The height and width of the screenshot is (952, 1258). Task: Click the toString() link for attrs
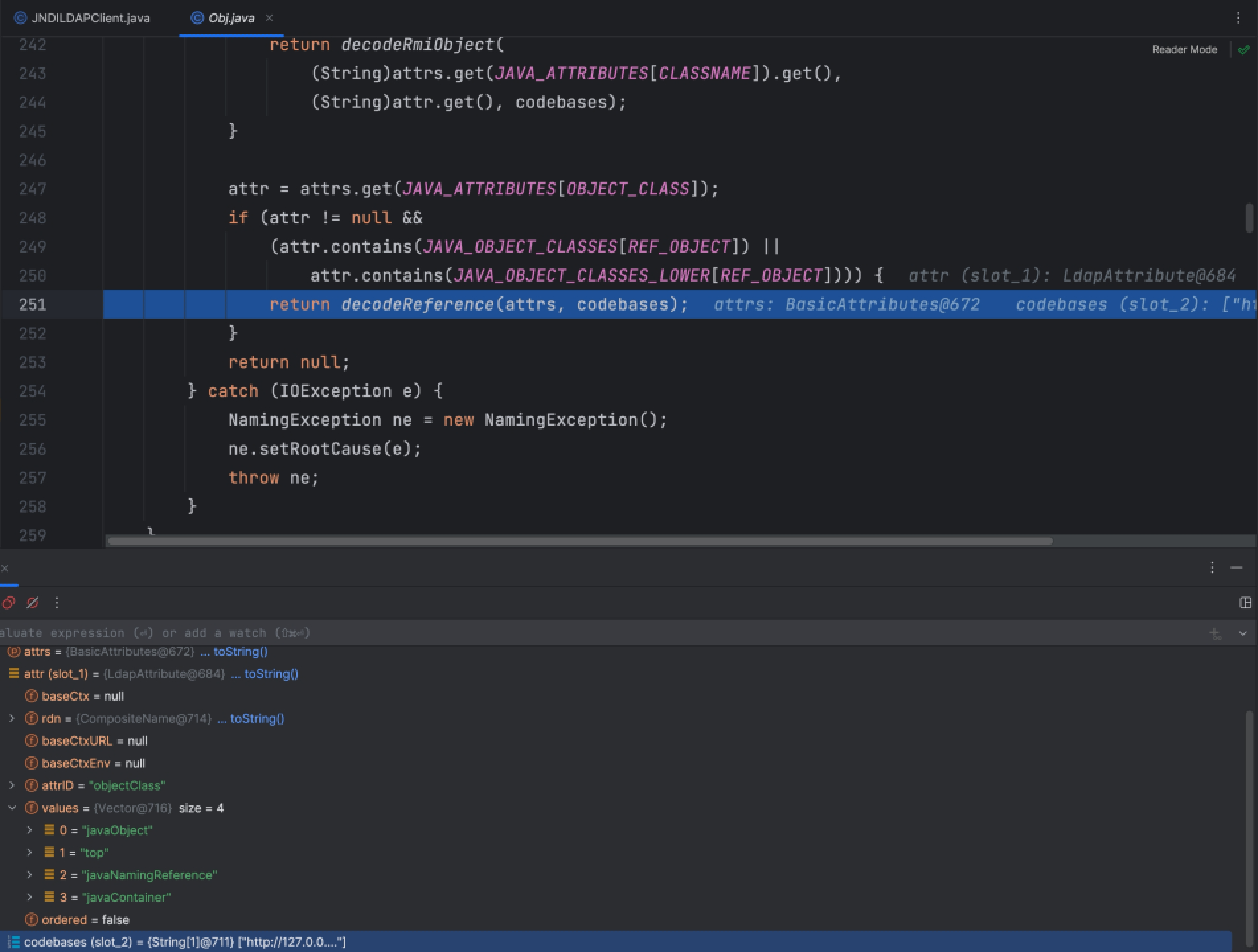coord(241,651)
